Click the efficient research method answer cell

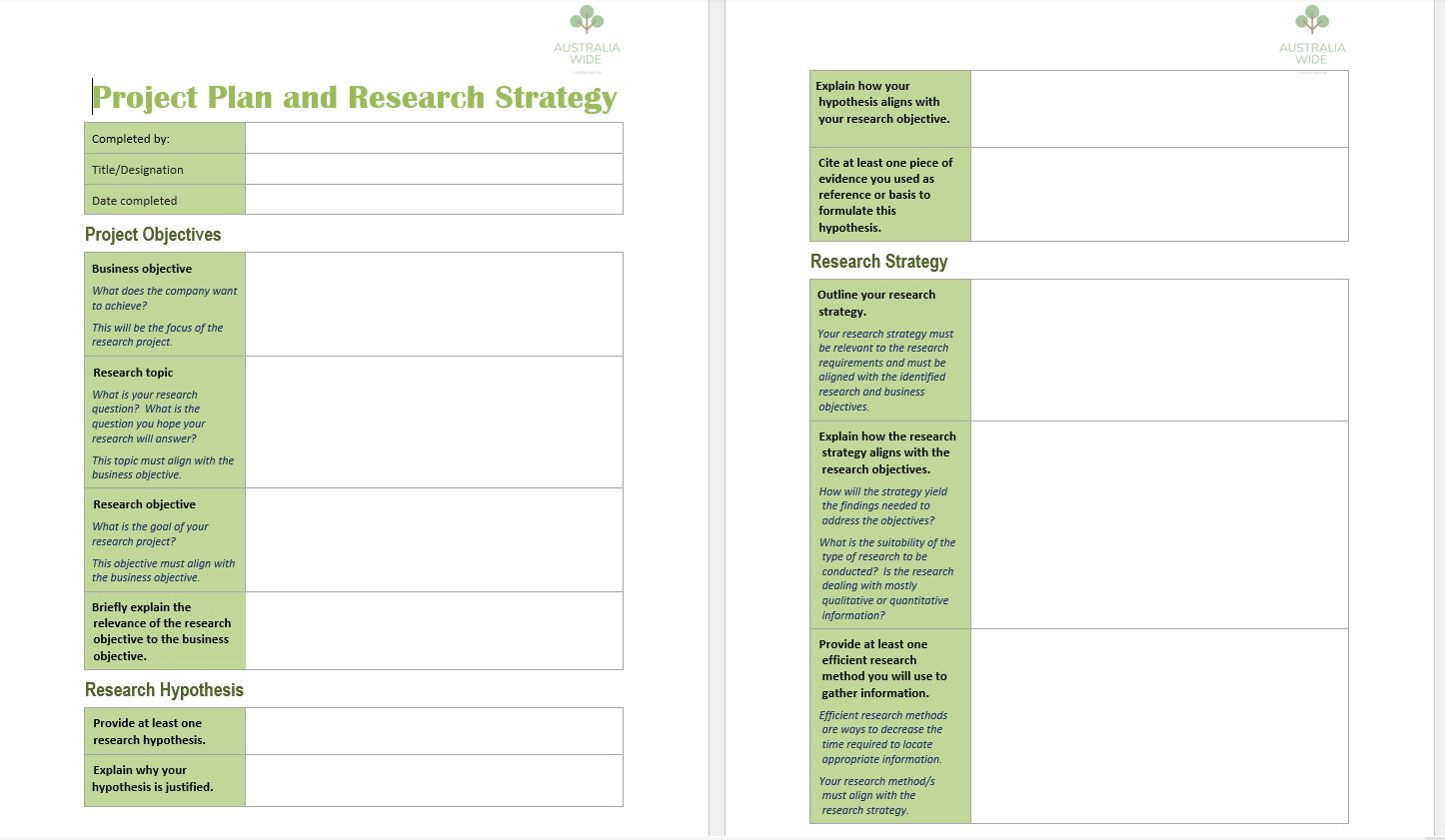(1158, 725)
